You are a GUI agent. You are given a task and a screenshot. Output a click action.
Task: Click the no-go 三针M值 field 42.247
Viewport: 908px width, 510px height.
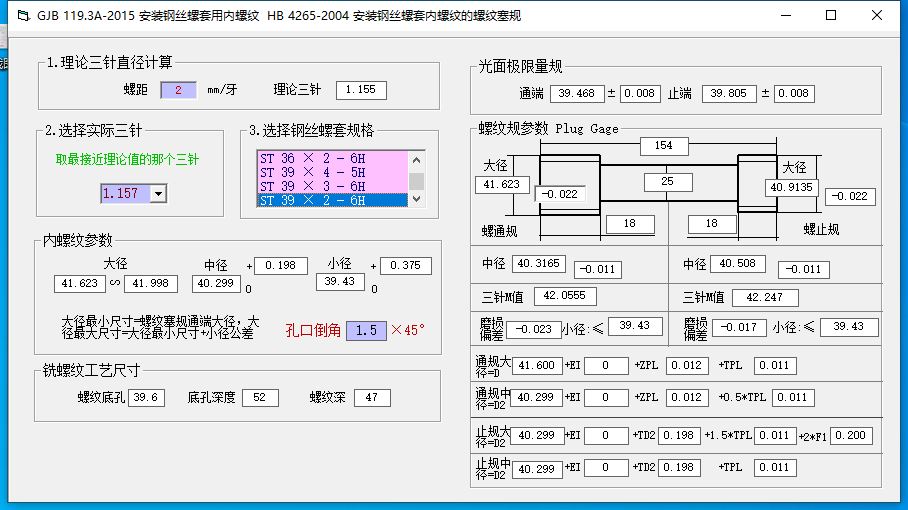tap(765, 298)
